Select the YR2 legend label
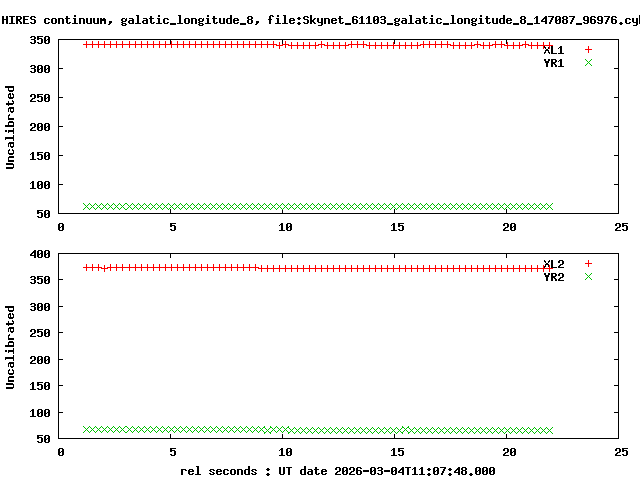The image size is (640, 480). point(554,277)
